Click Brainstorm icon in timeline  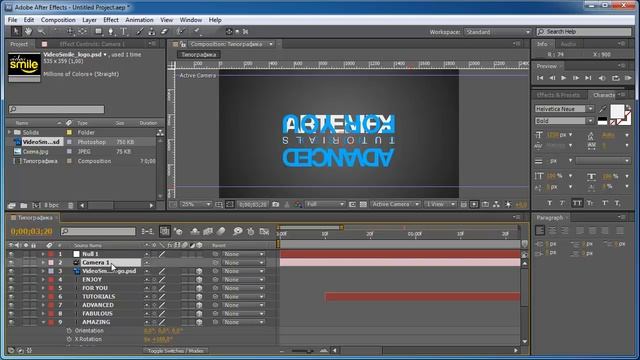point(238,231)
